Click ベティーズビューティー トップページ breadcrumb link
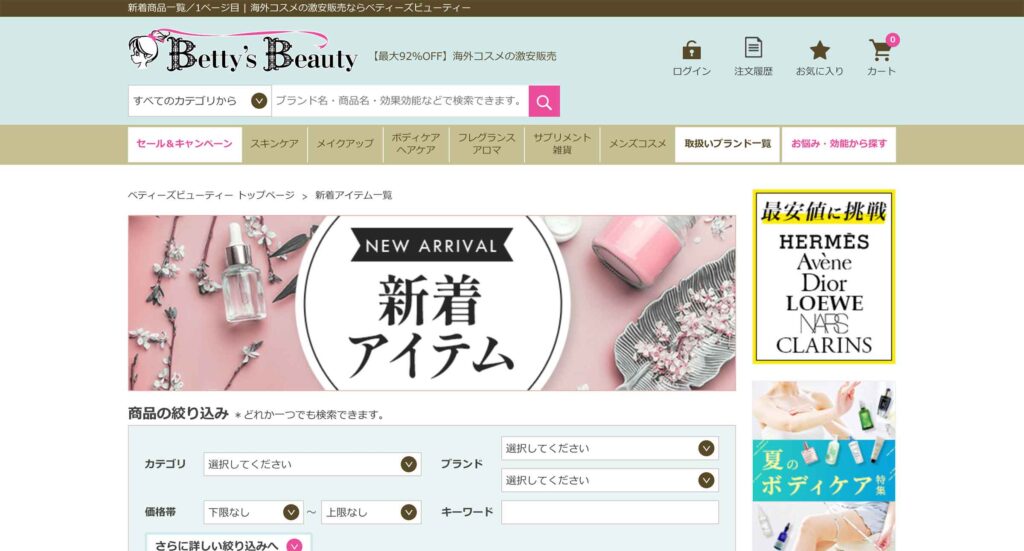 [211, 195]
